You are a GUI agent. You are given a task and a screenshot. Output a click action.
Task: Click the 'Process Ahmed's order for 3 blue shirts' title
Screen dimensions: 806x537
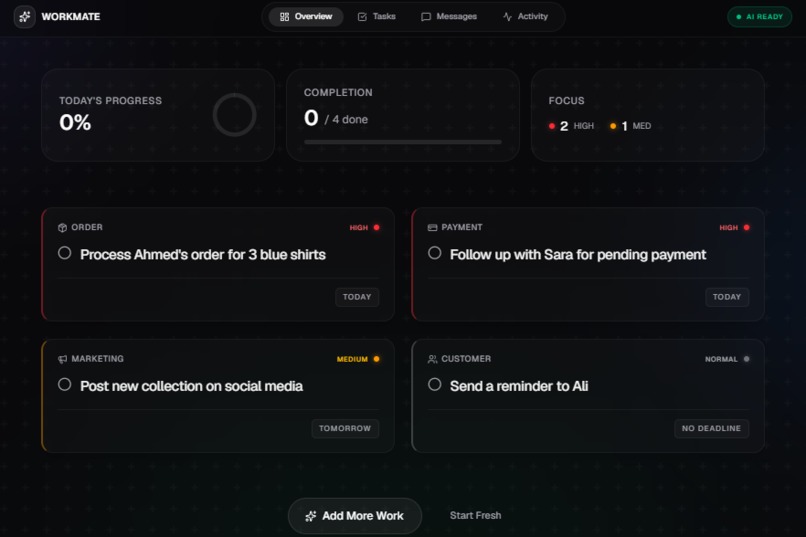(203, 254)
